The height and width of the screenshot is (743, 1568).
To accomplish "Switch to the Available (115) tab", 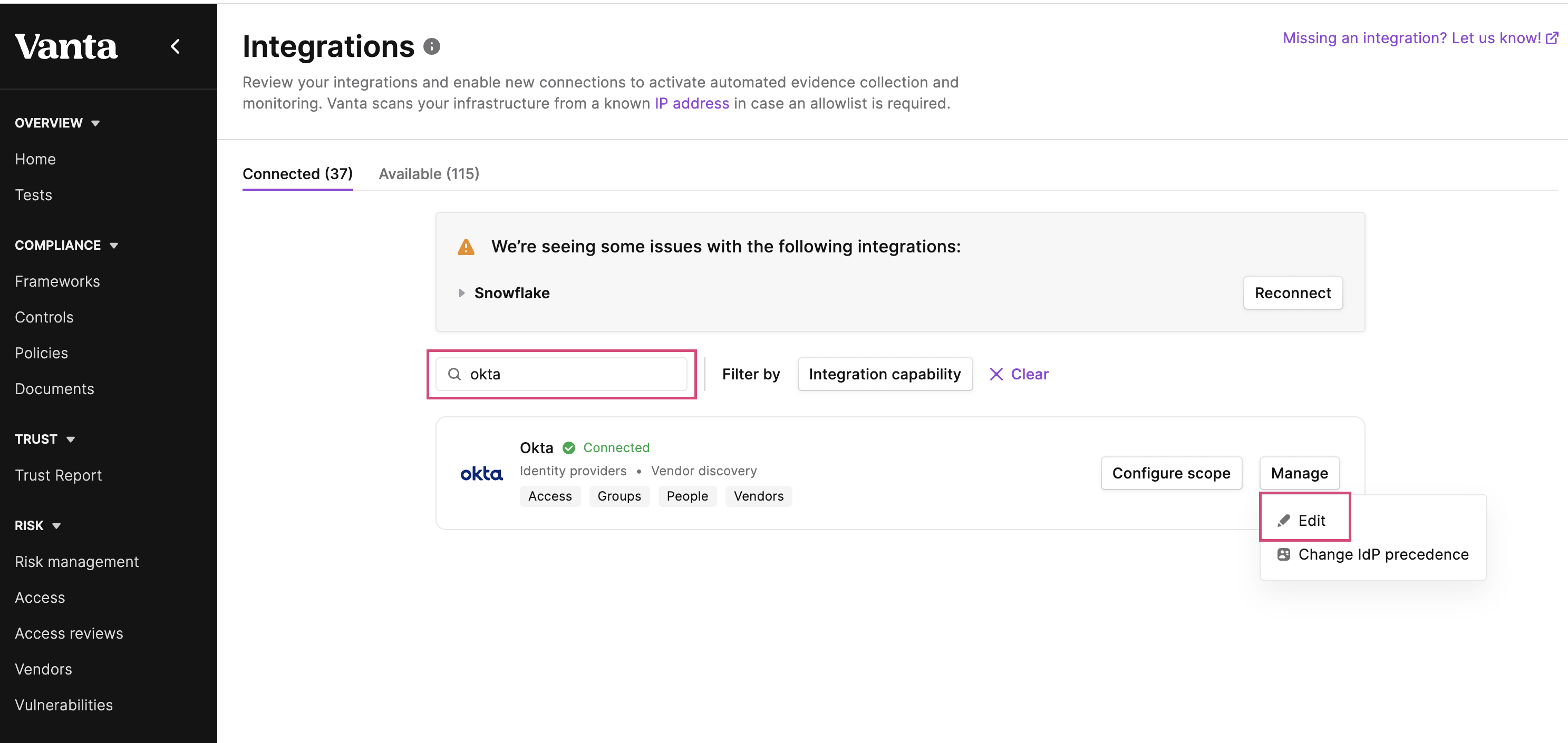I will click(x=429, y=174).
